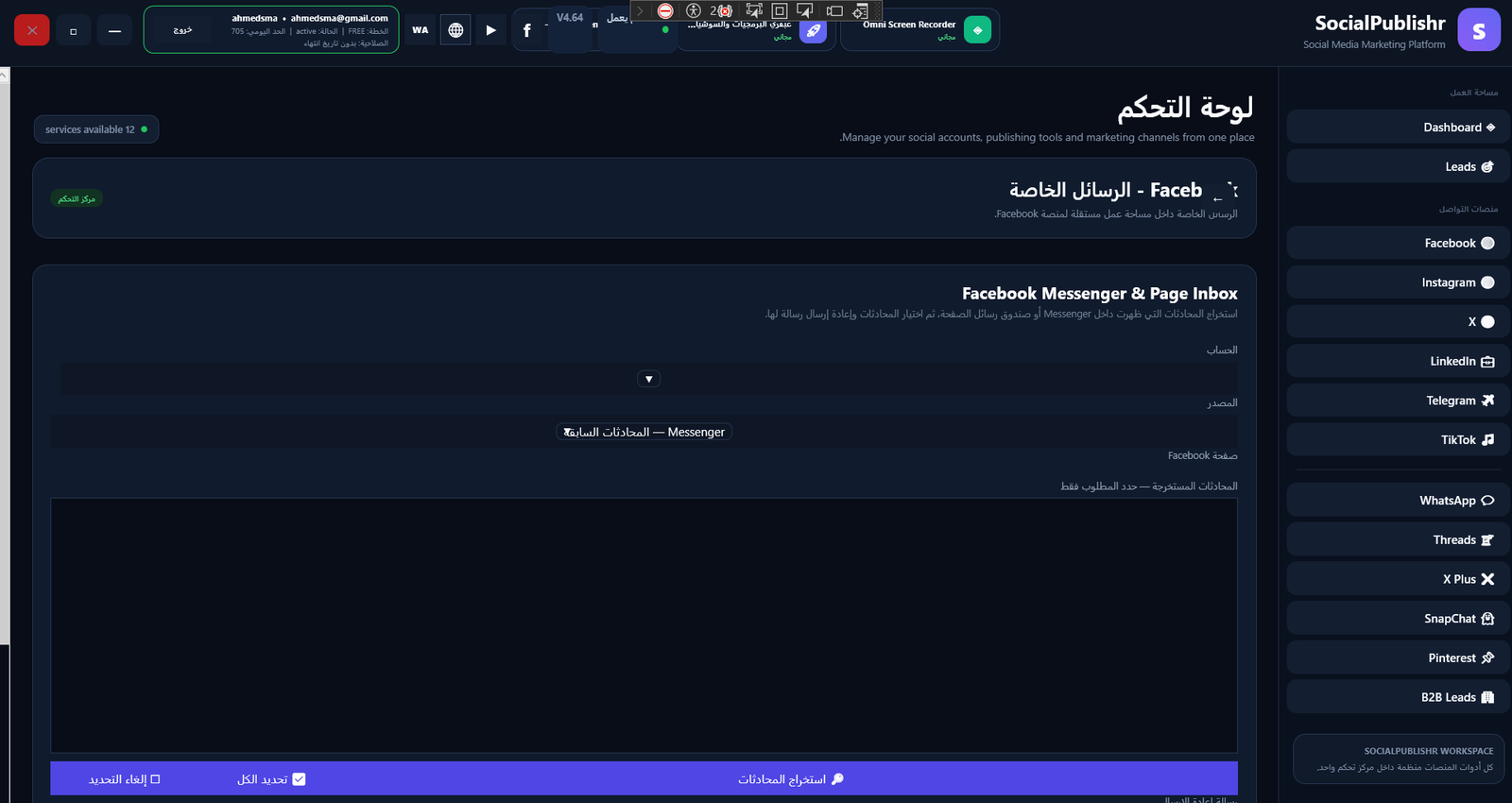Click the X Plus cross icon
This screenshot has width=1512, height=803.
pyautogui.click(x=1487, y=579)
